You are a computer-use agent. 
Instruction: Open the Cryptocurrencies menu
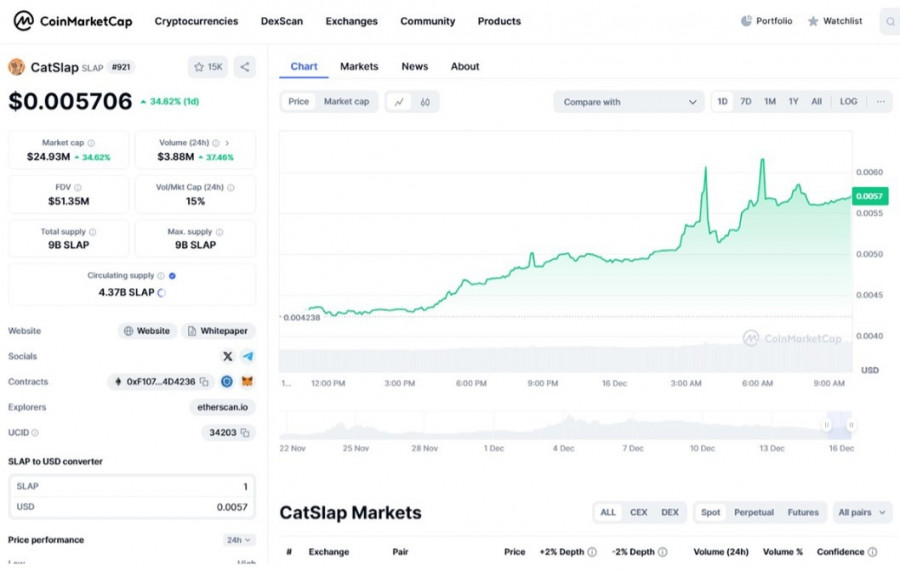(x=196, y=21)
